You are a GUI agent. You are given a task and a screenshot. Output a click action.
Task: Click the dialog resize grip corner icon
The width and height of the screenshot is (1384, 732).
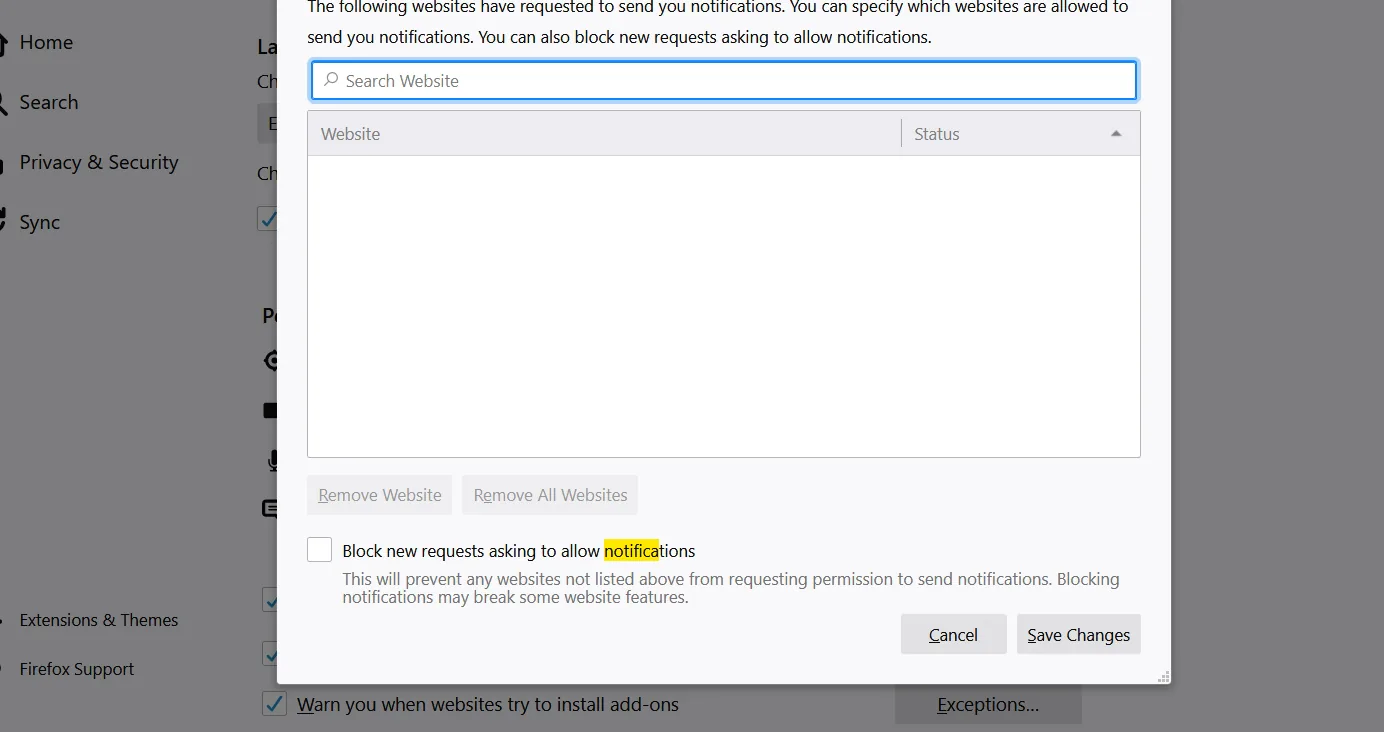pyautogui.click(x=1163, y=677)
